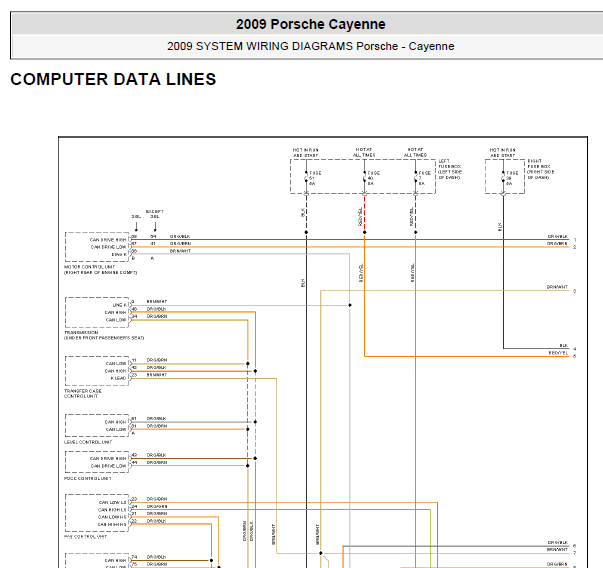The width and height of the screenshot is (603, 568).
Task: Click the 'K LEAD' pin label on transfer case unit
Action: [x=118, y=378]
